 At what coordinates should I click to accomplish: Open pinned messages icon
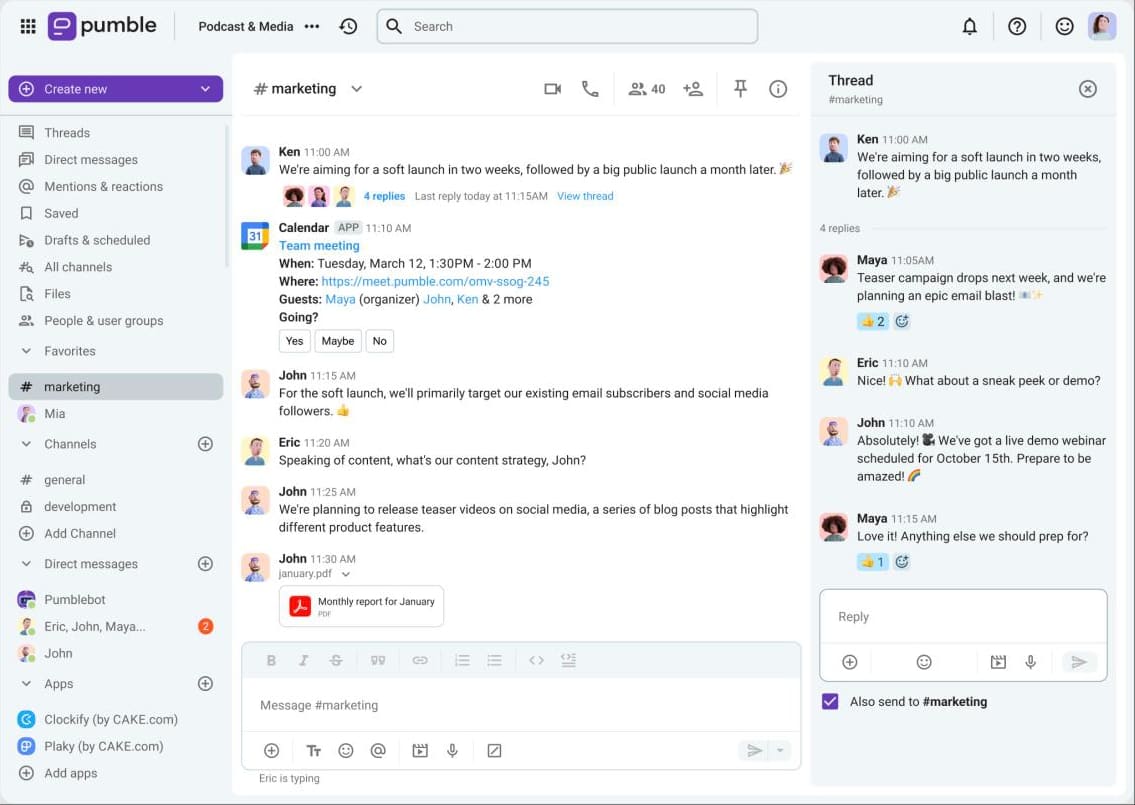[x=740, y=89]
